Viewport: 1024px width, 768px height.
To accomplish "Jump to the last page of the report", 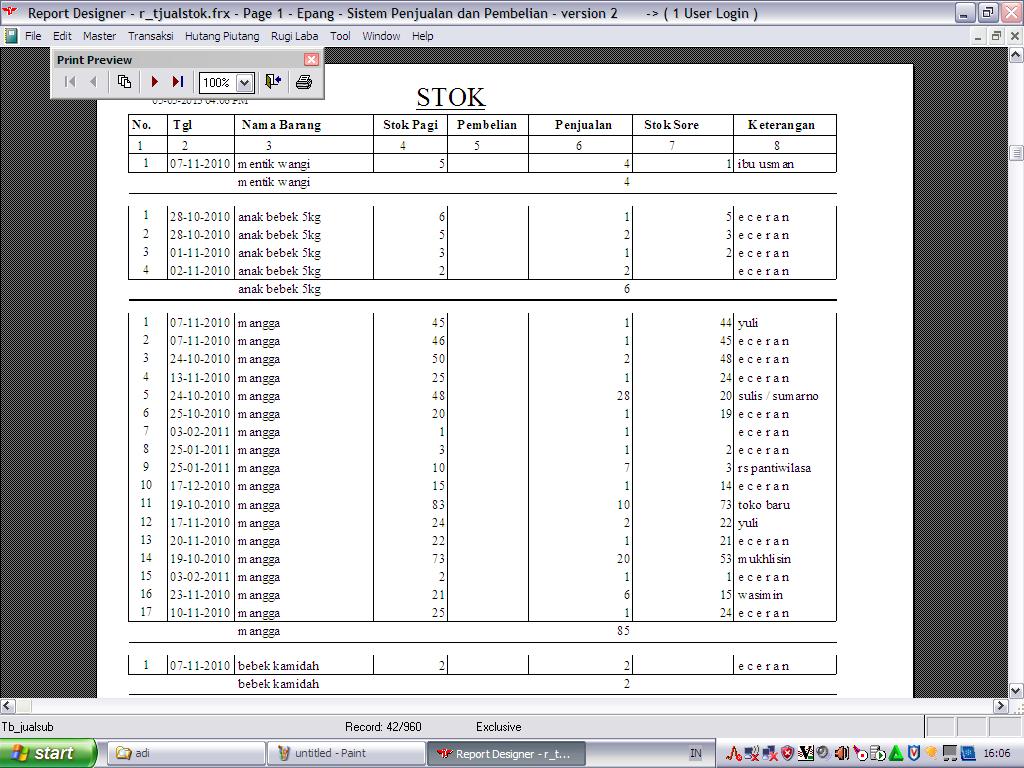I will (178, 82).
